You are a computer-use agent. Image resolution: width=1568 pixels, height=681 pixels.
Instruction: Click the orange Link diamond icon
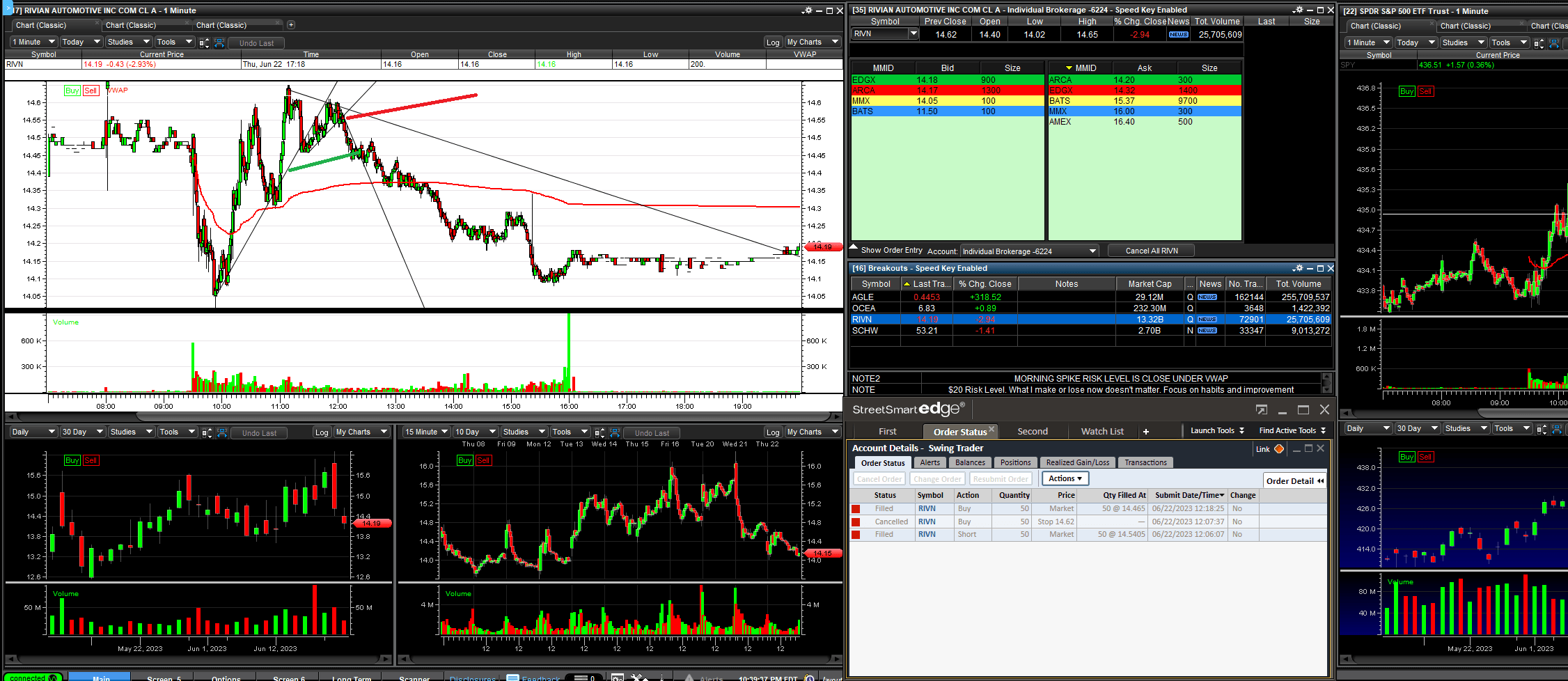[x=1279, y=449]
